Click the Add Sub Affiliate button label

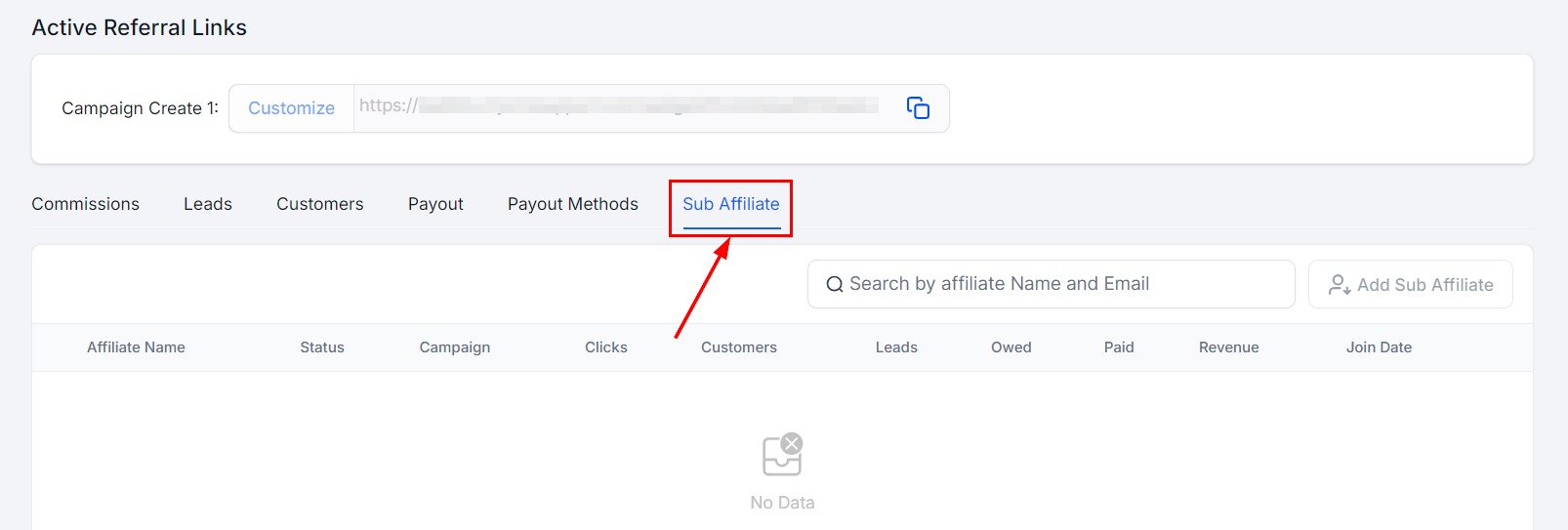pyautogui.click(x=1424, y=285)
